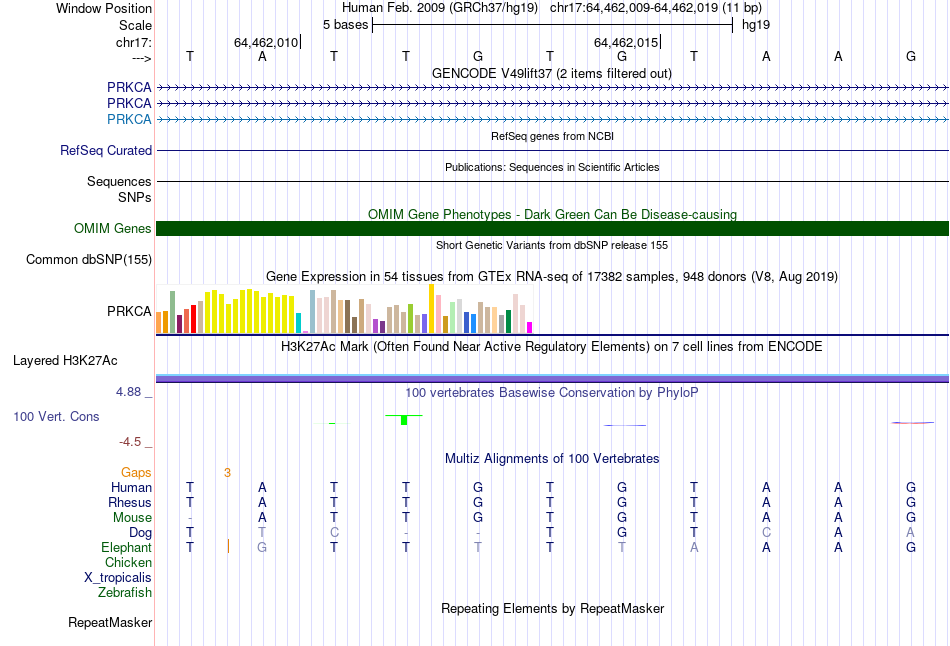Screen dimensions: 950x646
Task: Click 'Repeating Elements by RepeatMasker' title
Action: point(552,608)
